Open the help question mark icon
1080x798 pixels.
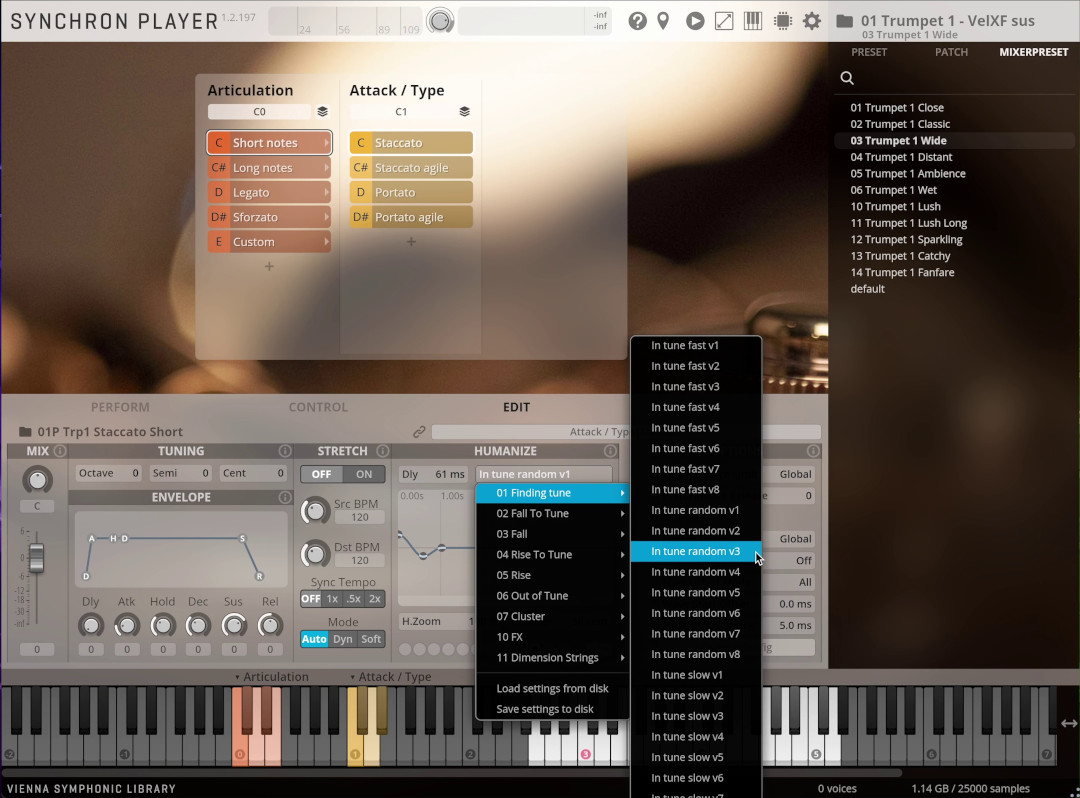[638, 21]
